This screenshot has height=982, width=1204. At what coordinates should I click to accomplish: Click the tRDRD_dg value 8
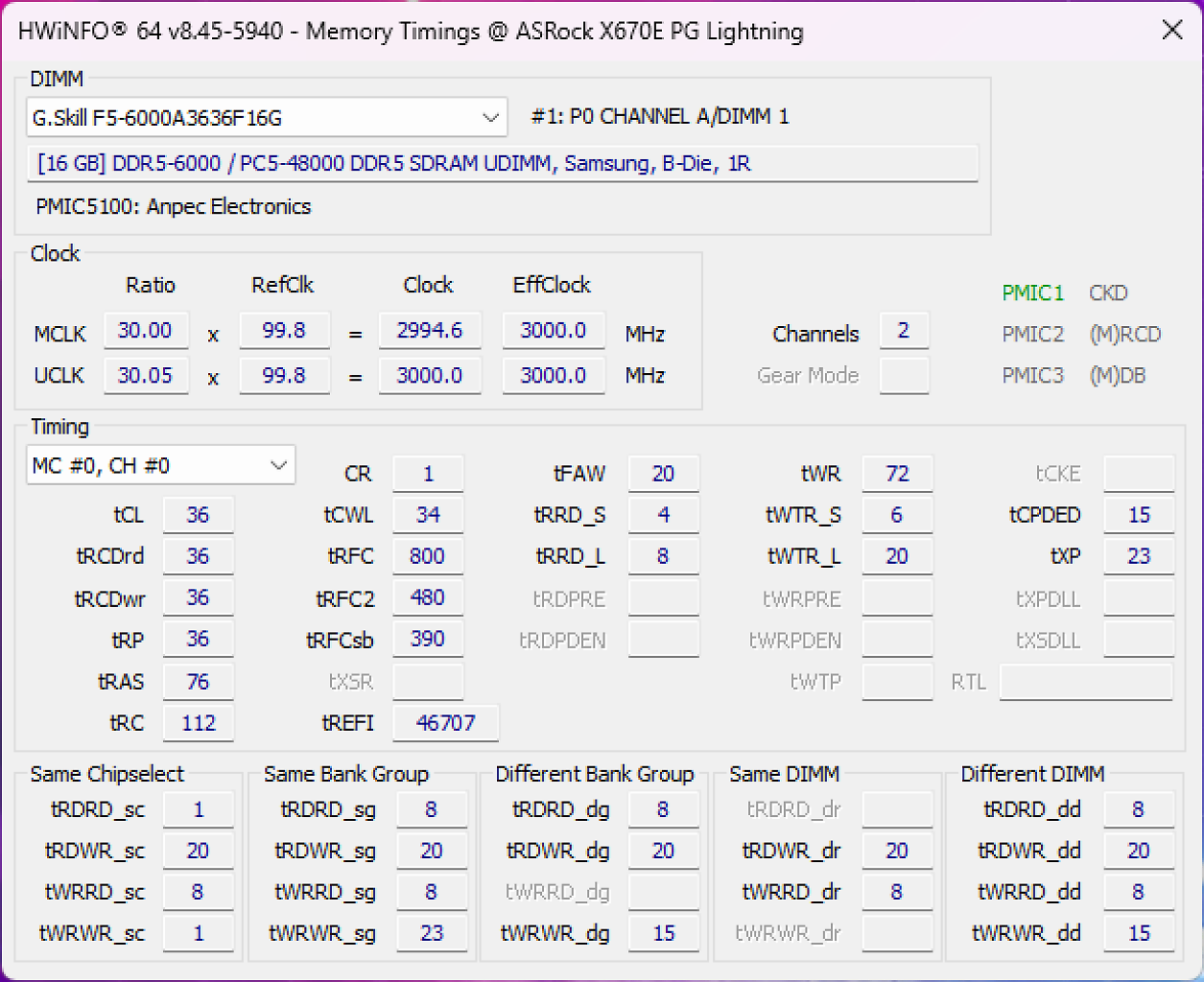(x=663, y=809)
